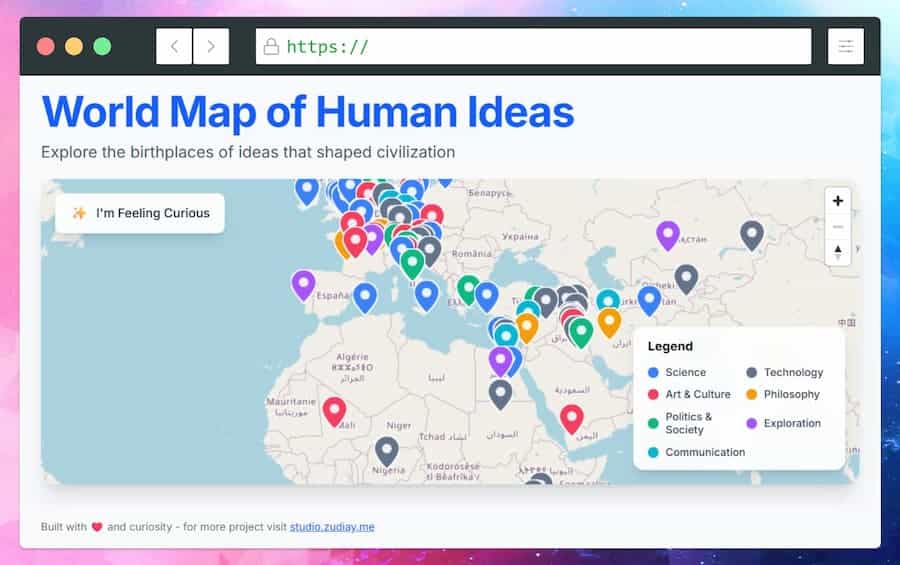This screenshot has height=565, width=900.
Task: Select purple pin in northern Egypt
Action: click(500, 361)
